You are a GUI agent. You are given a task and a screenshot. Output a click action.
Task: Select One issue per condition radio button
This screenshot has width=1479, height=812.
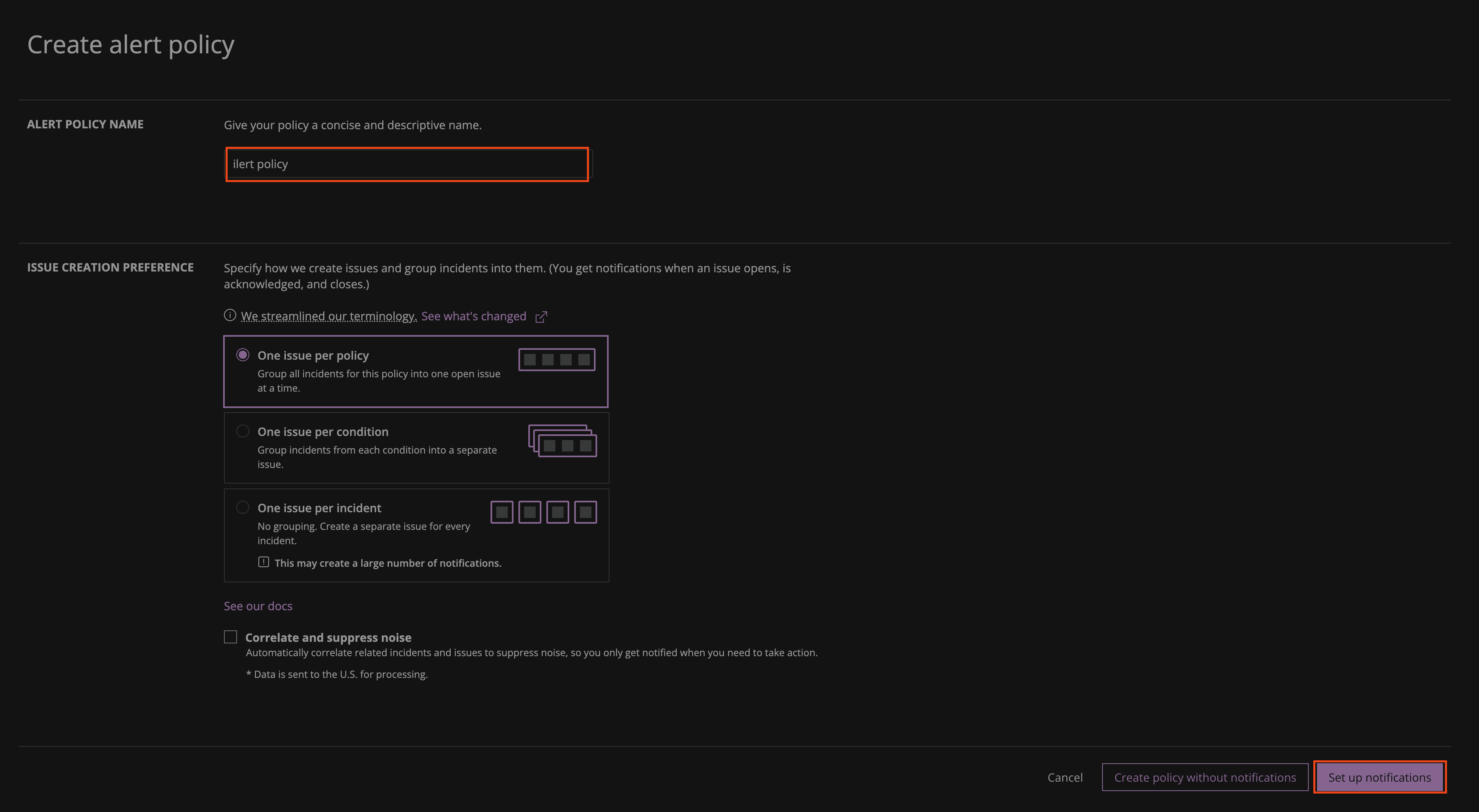point(243,431)
